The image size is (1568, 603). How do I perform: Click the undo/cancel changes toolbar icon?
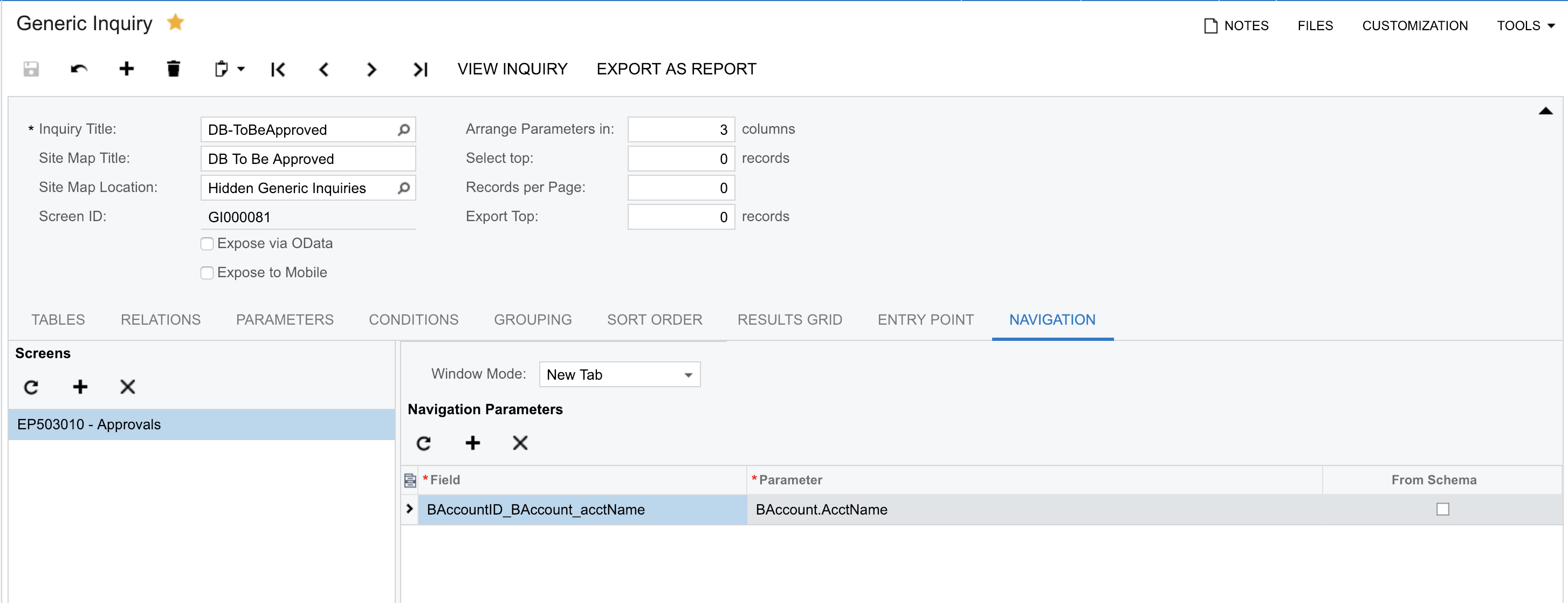point(79,69)
